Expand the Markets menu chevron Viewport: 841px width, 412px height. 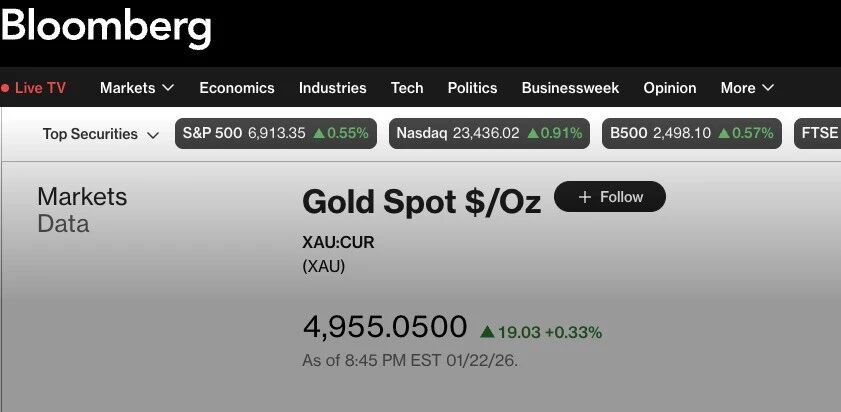pos(168,88)
